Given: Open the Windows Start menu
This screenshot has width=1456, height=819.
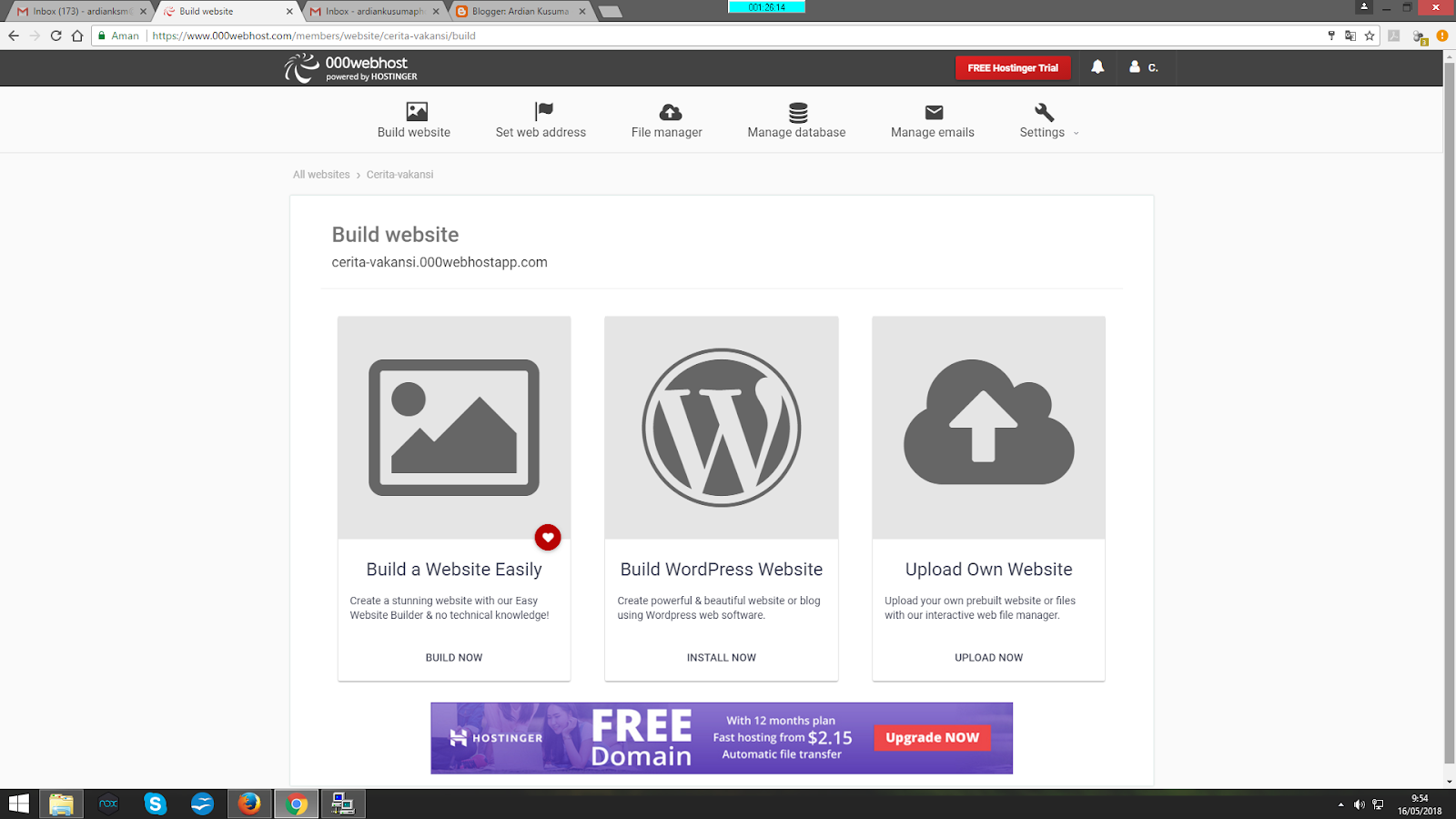Looking at the screenshot, I should [x=18, y=804].
